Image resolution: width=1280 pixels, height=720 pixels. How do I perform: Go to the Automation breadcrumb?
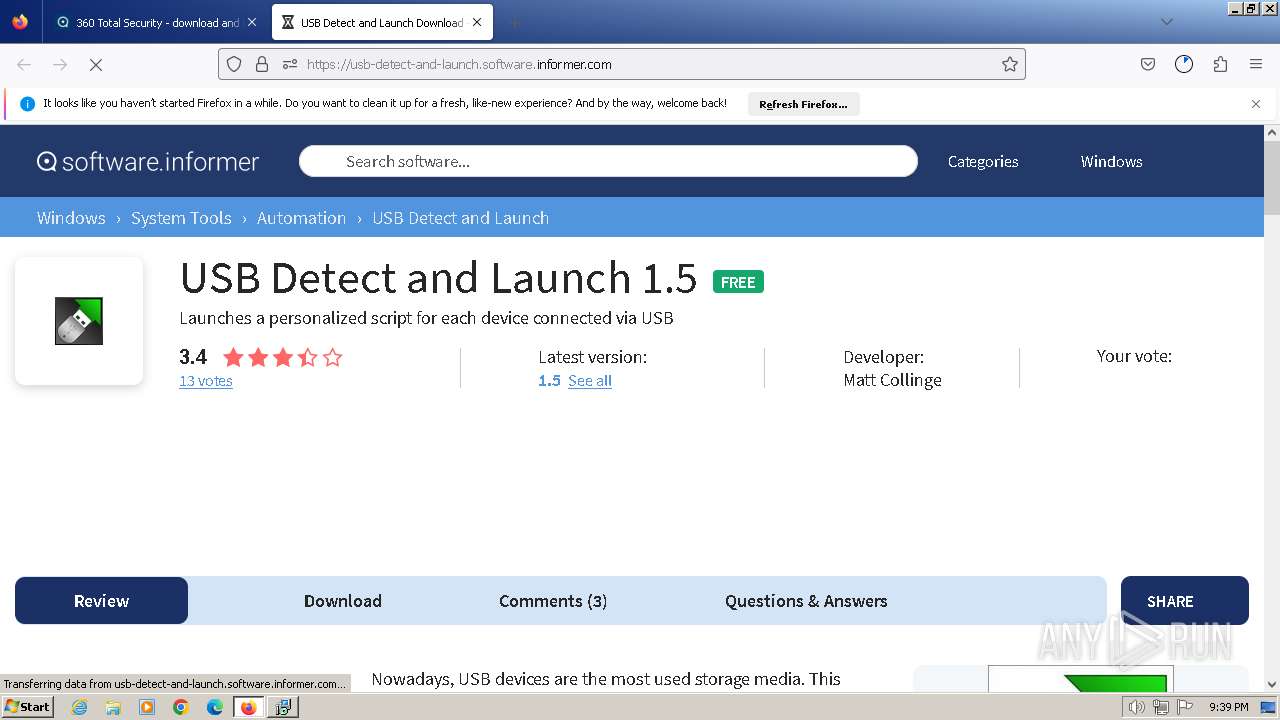click(x=301, y=218)
